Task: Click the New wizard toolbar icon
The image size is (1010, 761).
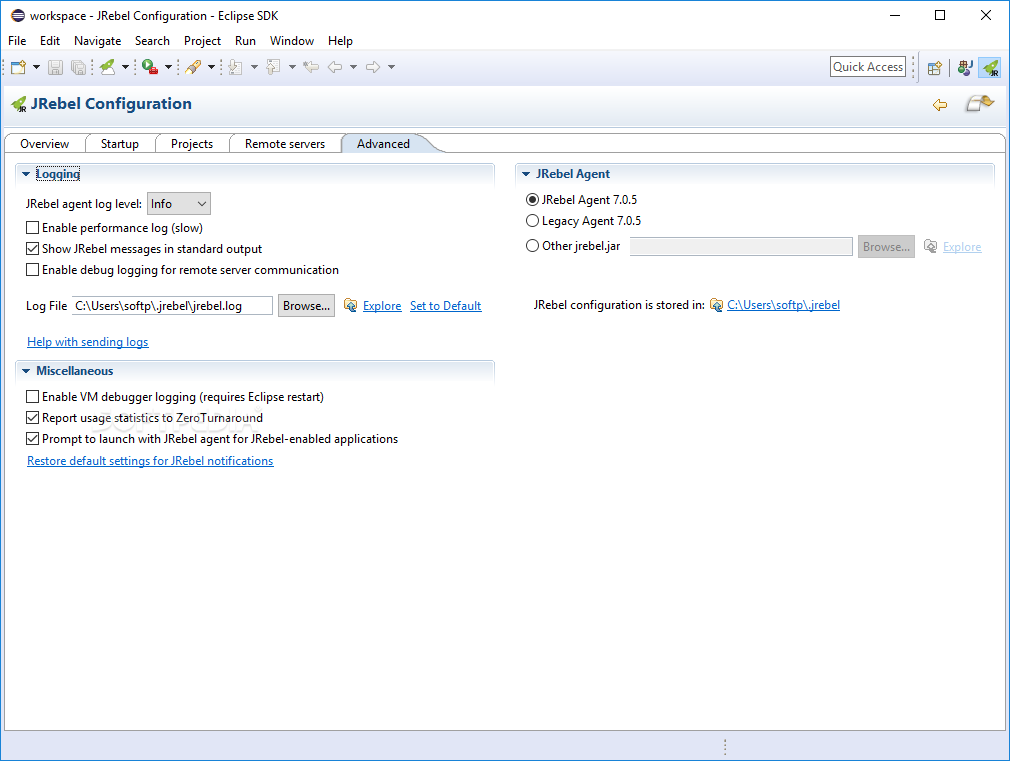Action: point(19,67)
